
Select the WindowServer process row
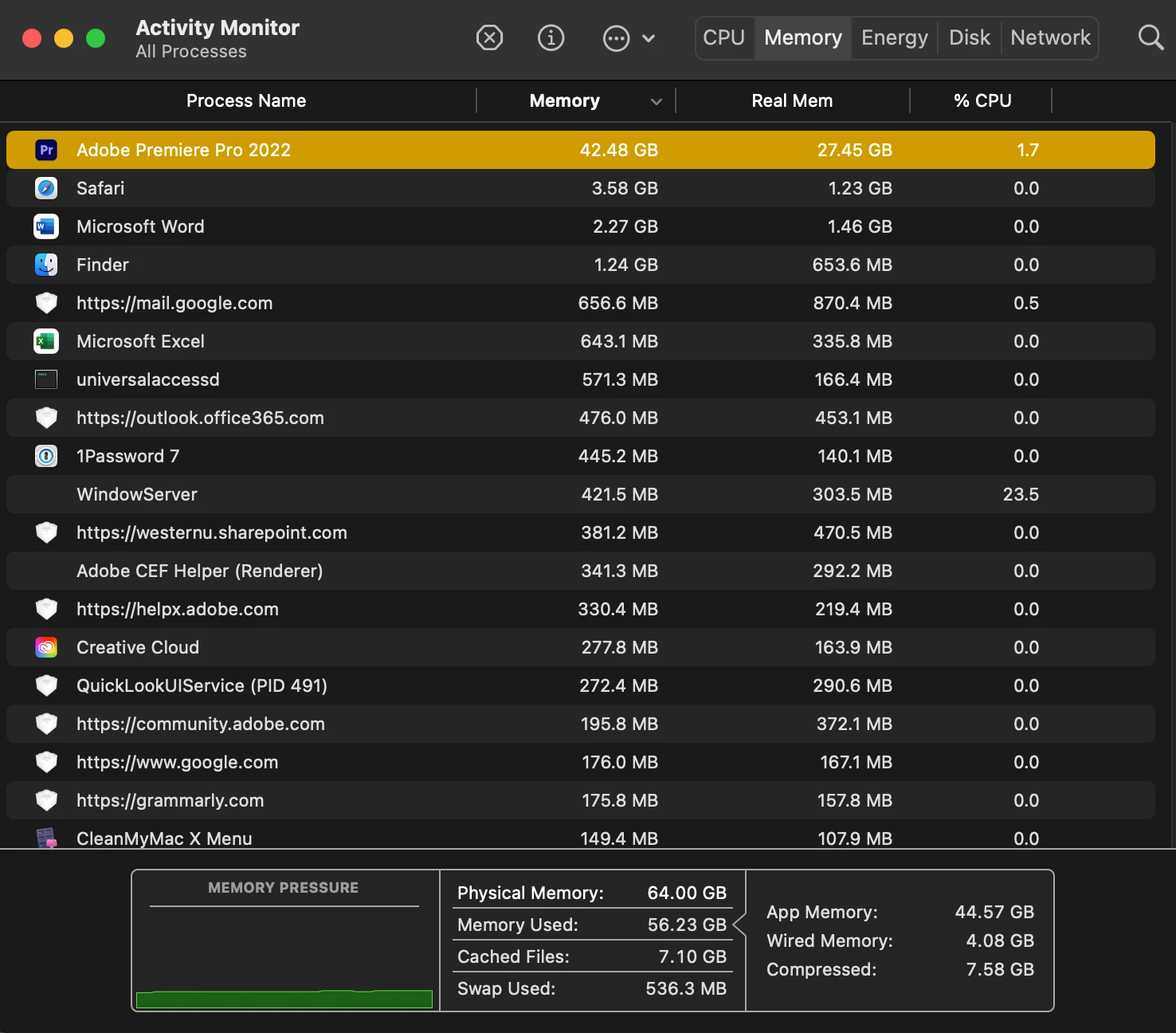click(x=581, y=494)
